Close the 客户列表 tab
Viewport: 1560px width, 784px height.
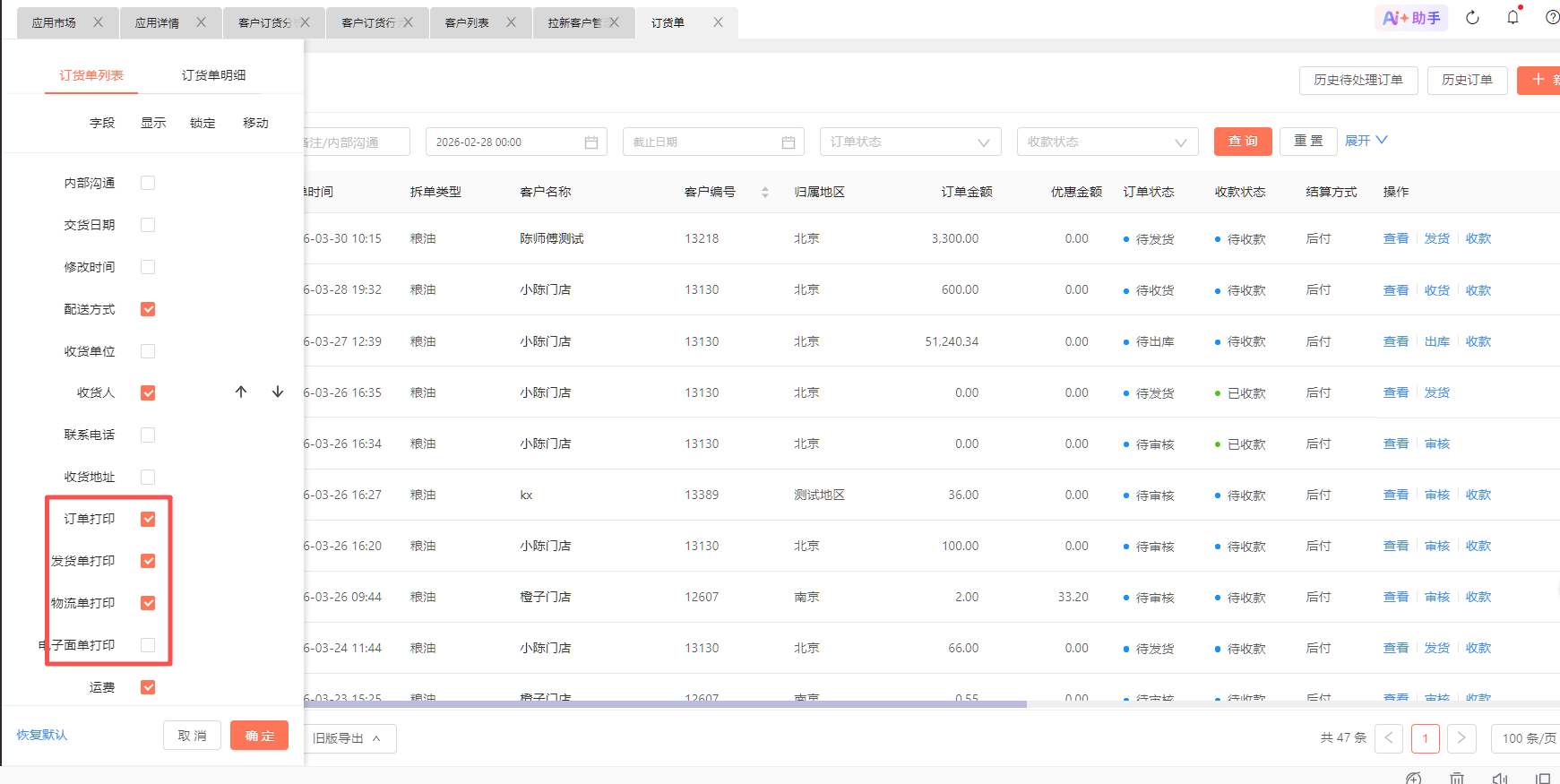click(x=511, y=22)
